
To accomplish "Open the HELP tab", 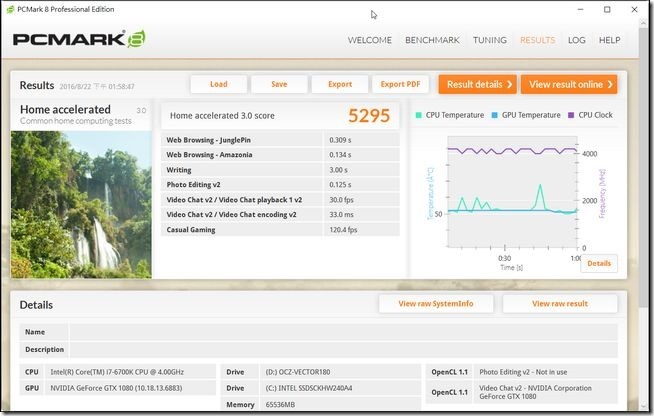I will click(x=609, y=40).
